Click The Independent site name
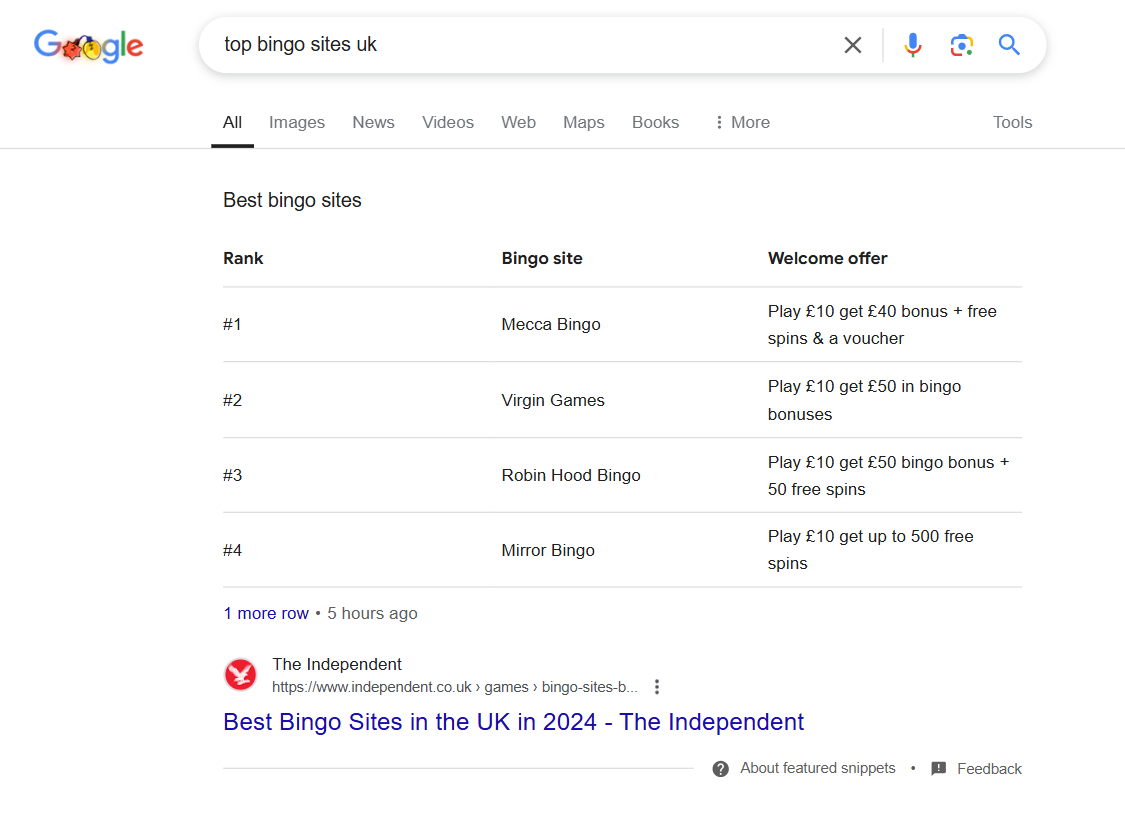Image resolution: width=1125 pixels, height=814 pixels. pyautogui.click(x=336, y=664)
